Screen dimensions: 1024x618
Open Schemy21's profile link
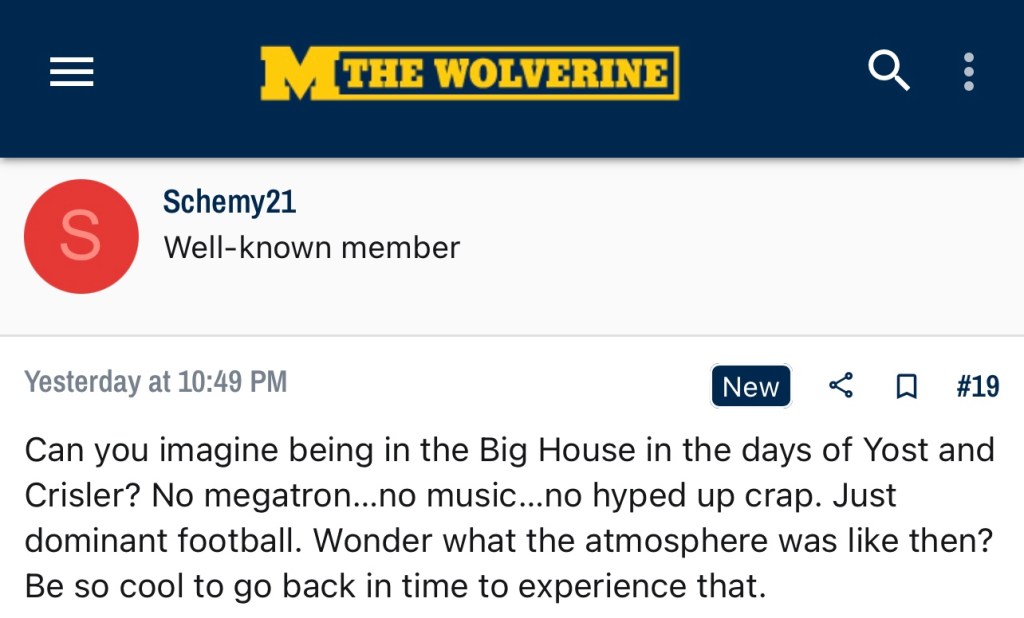[229, 201]
